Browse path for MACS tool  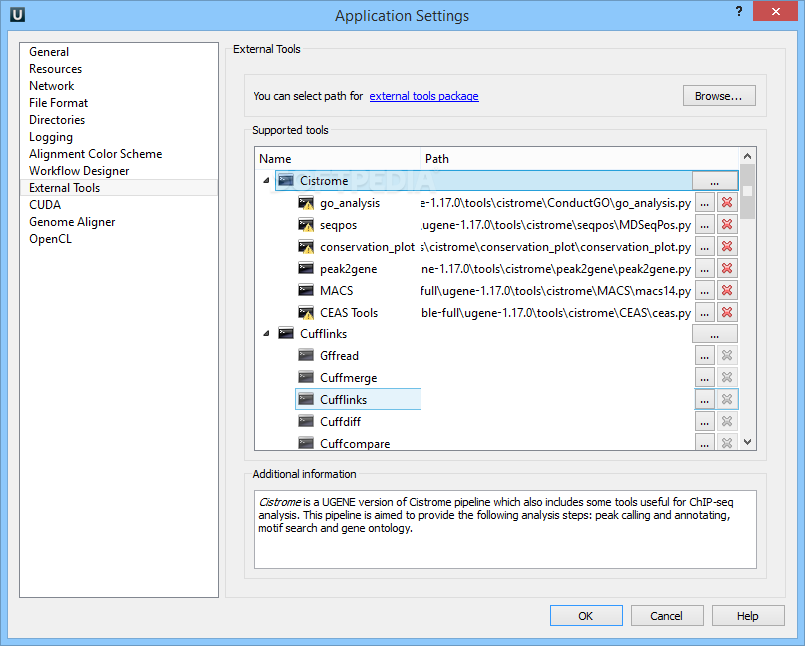tap(704, 291)
